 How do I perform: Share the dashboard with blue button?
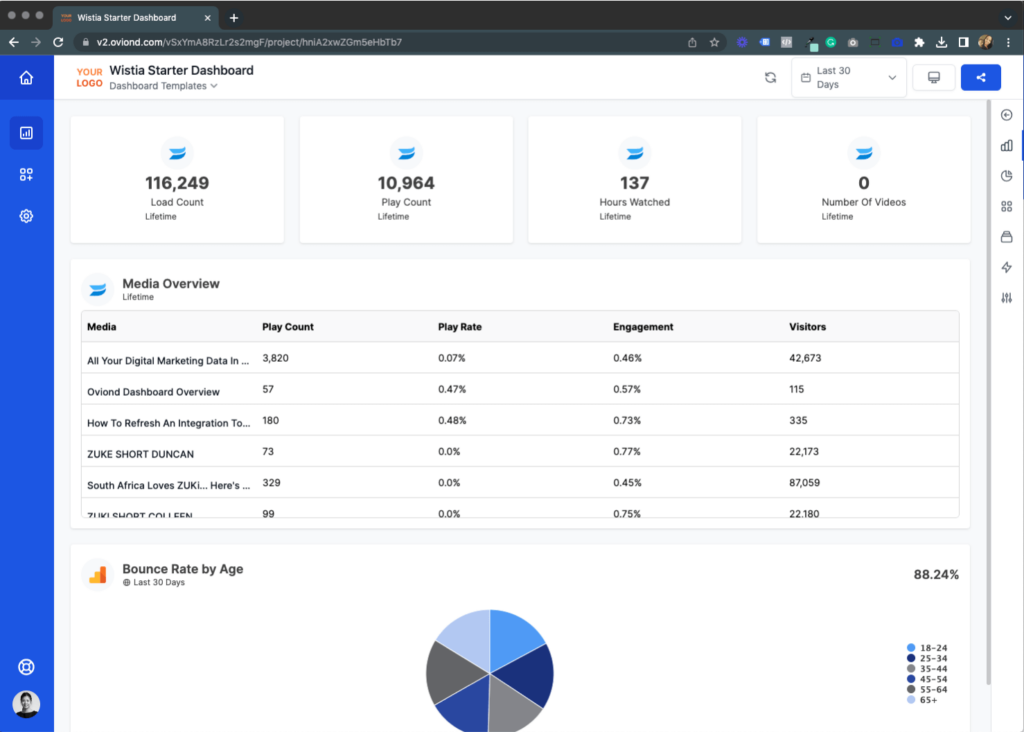(x=981, y=78)
